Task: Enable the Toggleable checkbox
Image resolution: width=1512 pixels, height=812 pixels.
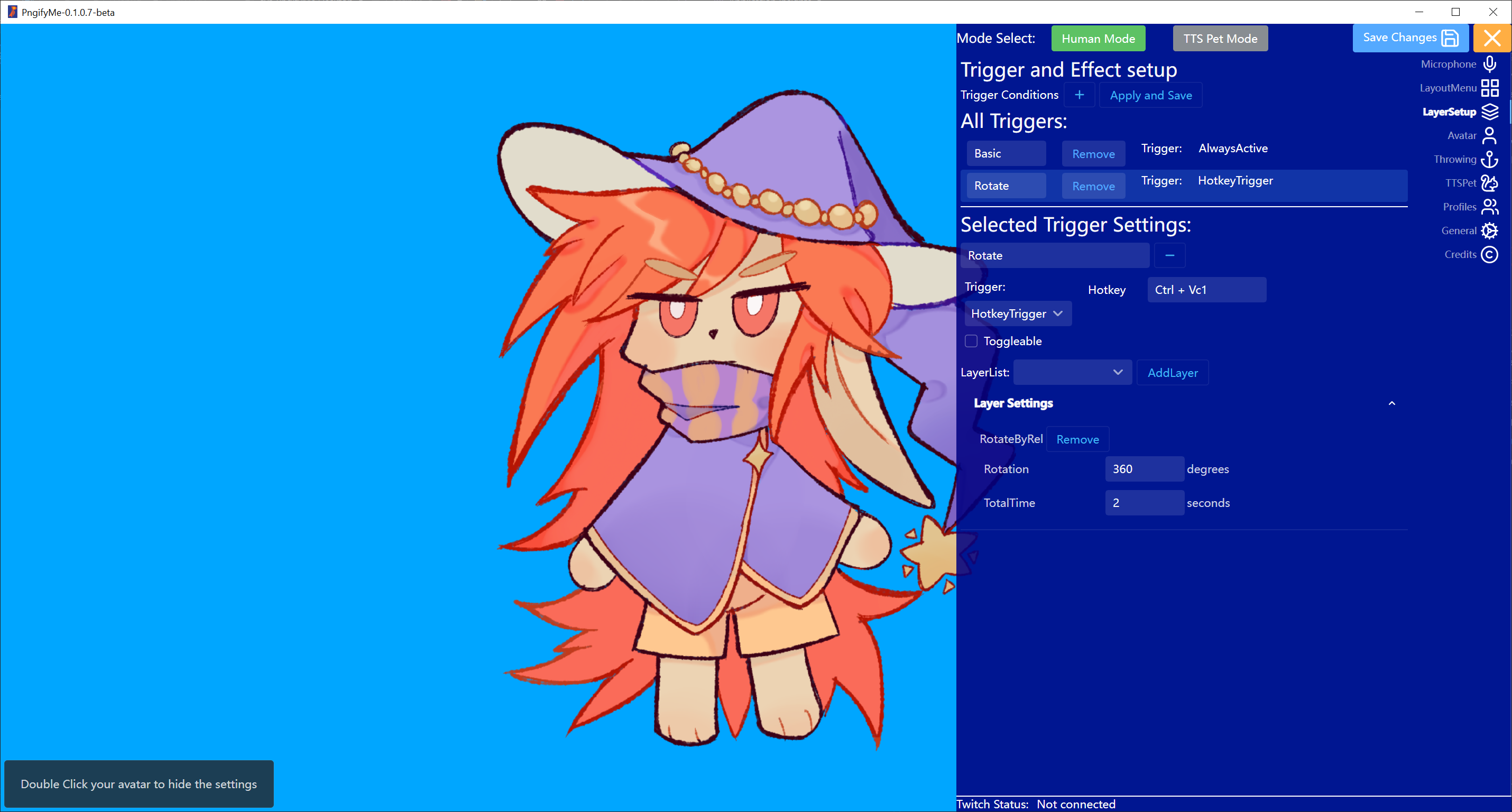Action: click(x=971, y=341)
